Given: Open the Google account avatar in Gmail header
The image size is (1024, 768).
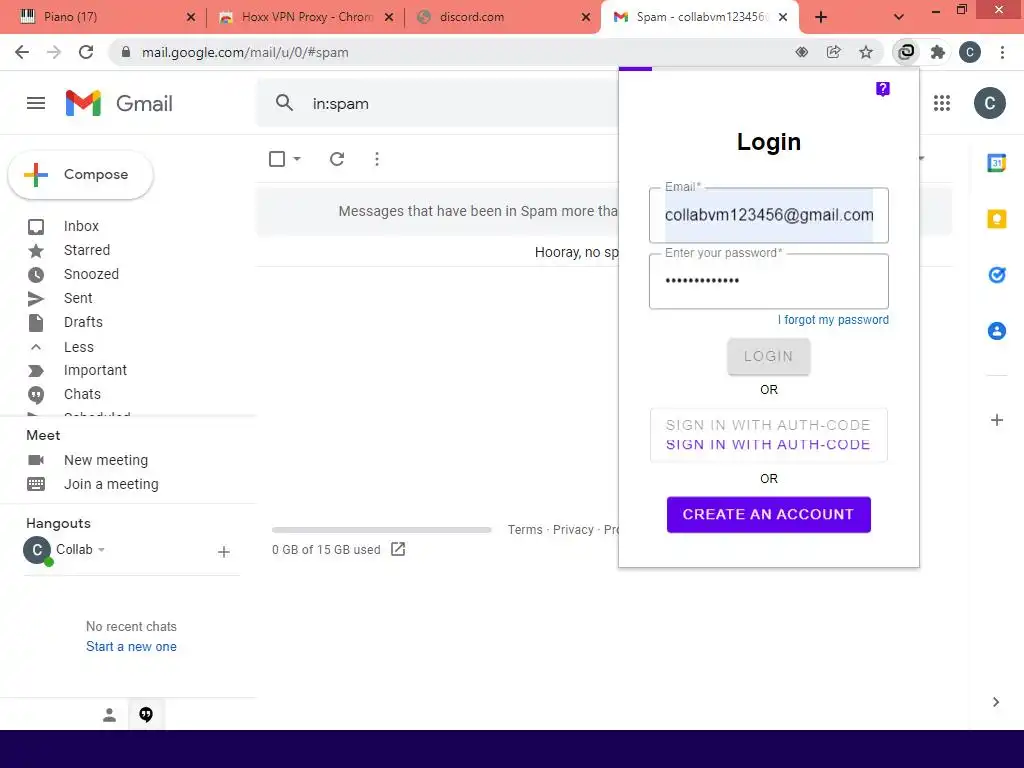Looking at the screenshot, I should point(989,103).
